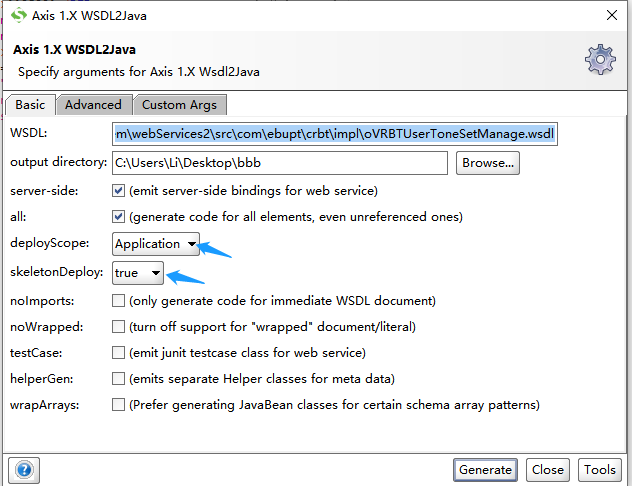Viewport: 632px width, 486px height.
Task: Open the deployScope dropdown
Action: 156,244
